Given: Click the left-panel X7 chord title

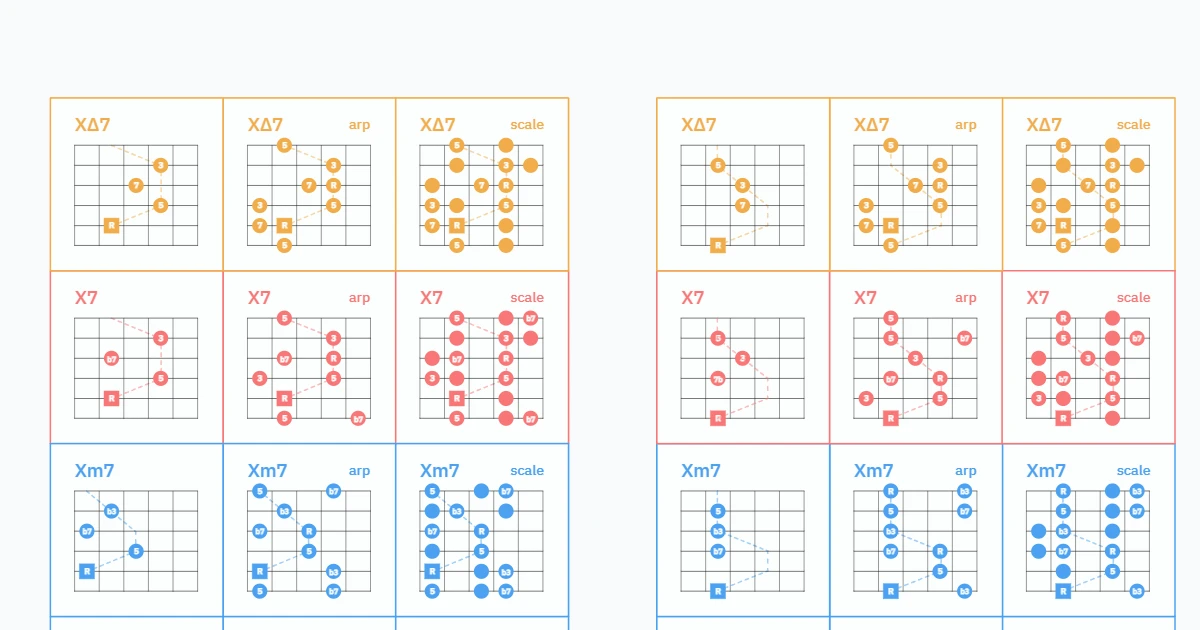Looking at the screenshot, I should click(x=87, y=298).
